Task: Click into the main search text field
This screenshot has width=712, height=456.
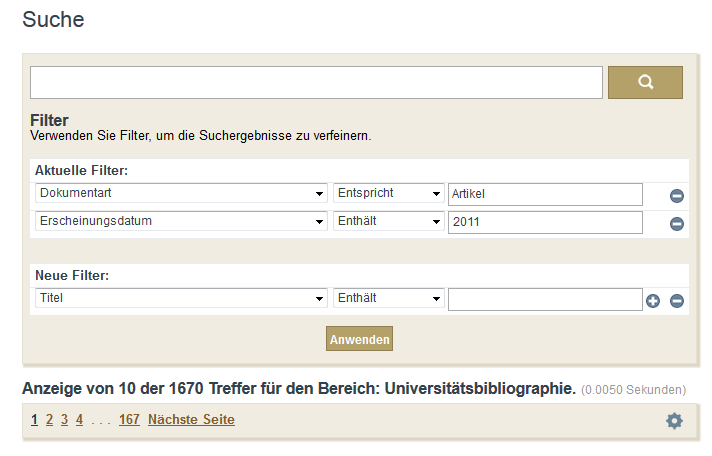Action: tap(316, 82)
